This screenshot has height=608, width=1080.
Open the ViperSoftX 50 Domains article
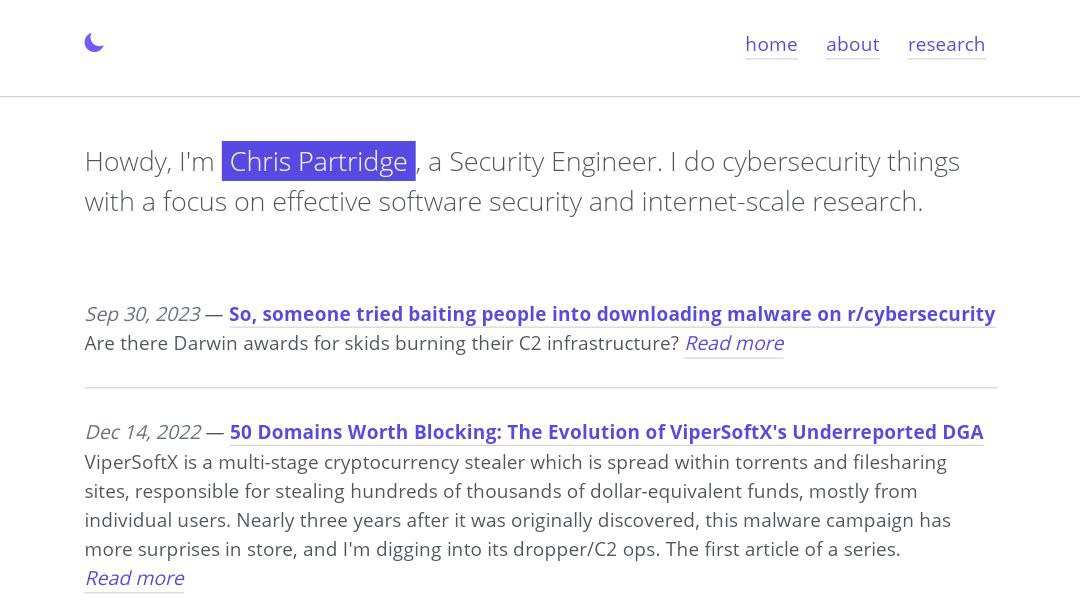(606, 432)
